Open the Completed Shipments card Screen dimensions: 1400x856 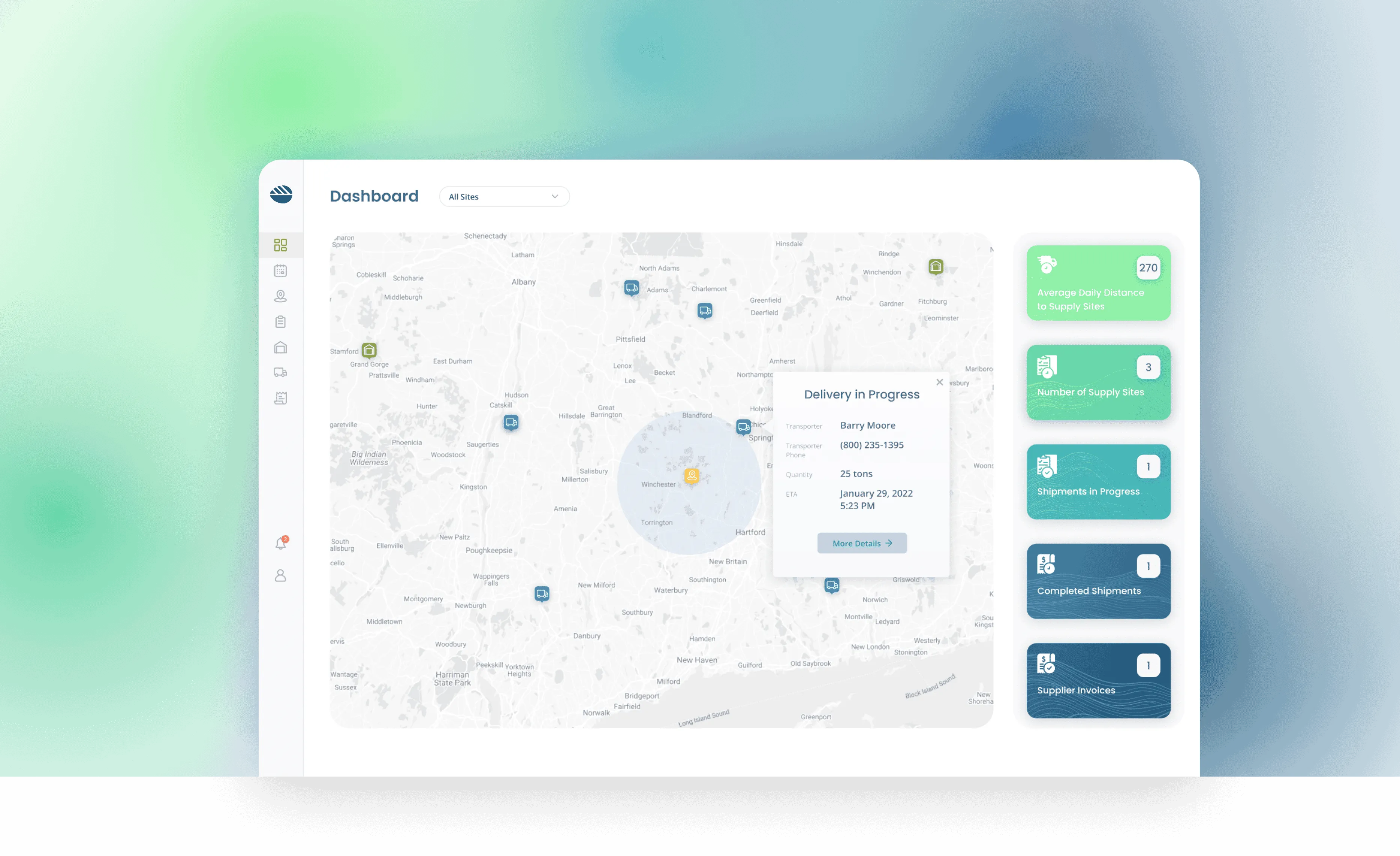[1098, 581]
